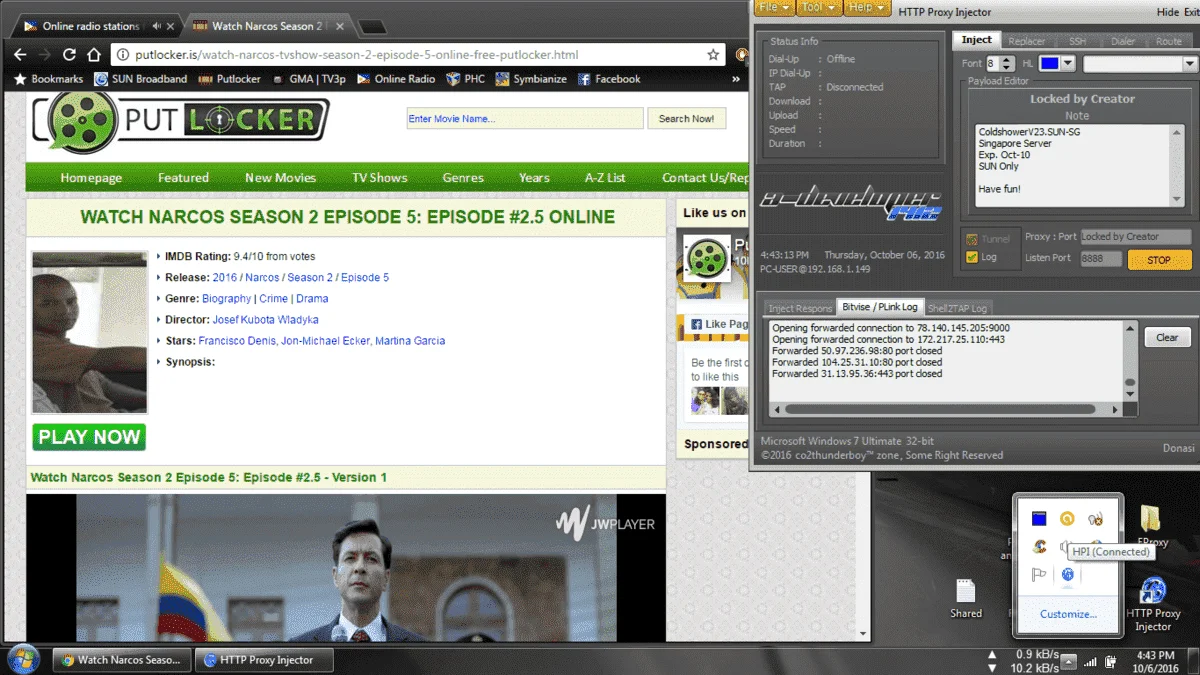Open the File menu dropdown

pyautogui.click(x=776, y=8)
